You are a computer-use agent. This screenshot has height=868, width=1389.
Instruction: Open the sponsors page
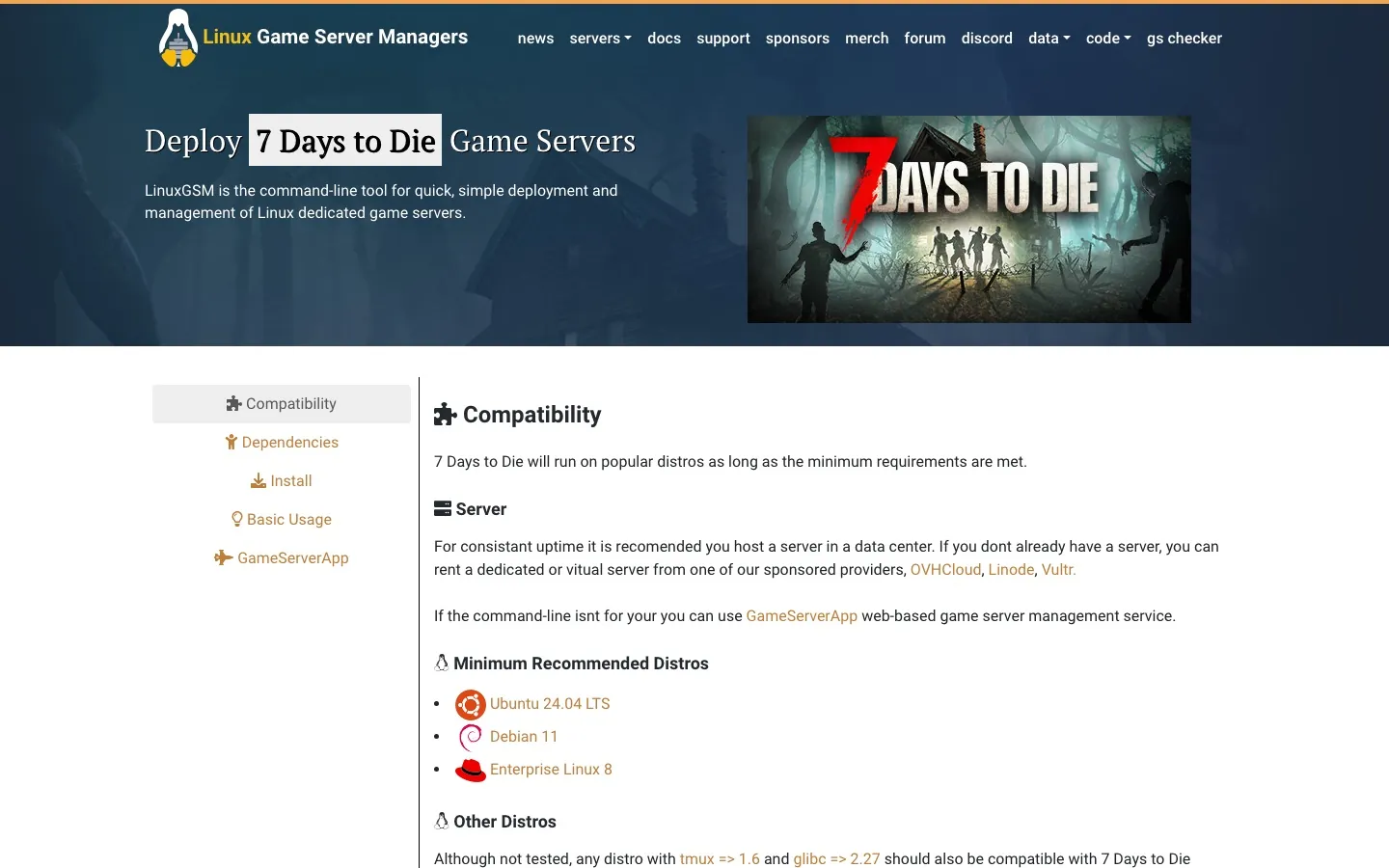pyautogui.click(x=798, y=39)
